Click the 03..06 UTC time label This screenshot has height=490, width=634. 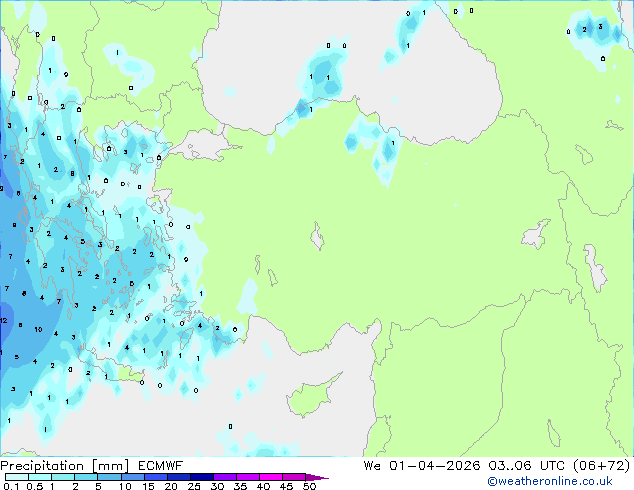click(526, 466)
